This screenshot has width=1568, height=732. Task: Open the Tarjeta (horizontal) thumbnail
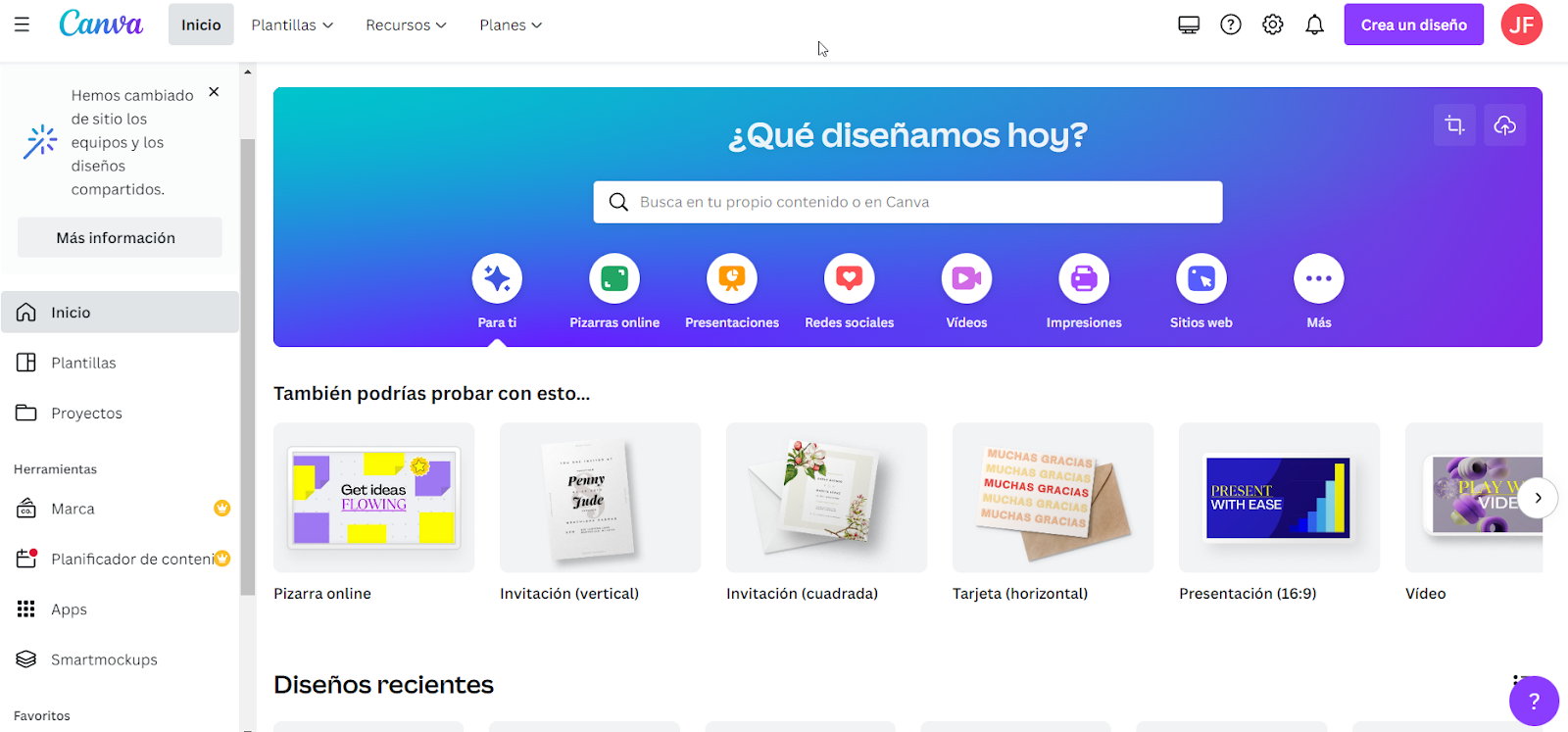tap(1053, 498)
